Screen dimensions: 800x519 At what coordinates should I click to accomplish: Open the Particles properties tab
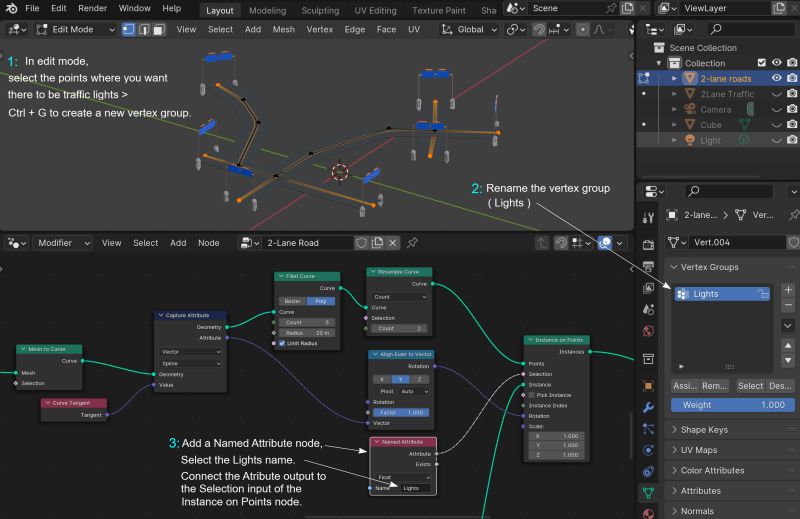[648, 429]
